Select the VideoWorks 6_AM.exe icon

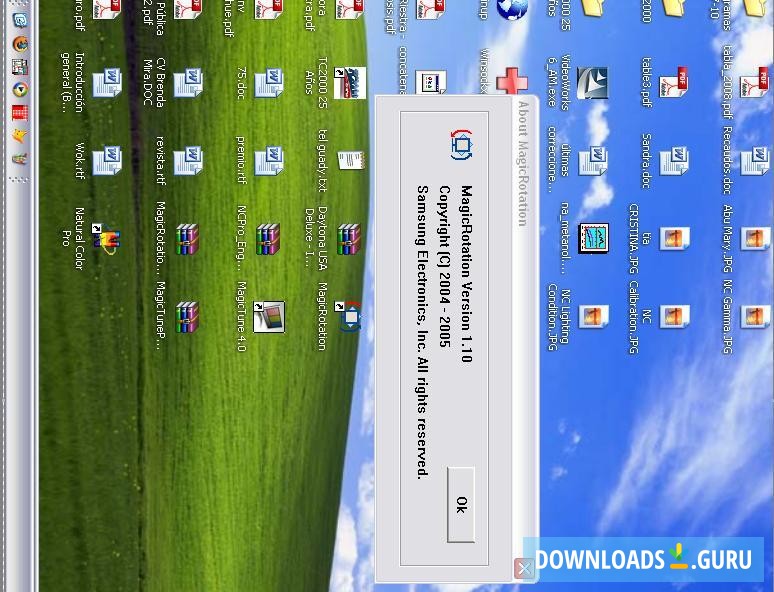592,83
